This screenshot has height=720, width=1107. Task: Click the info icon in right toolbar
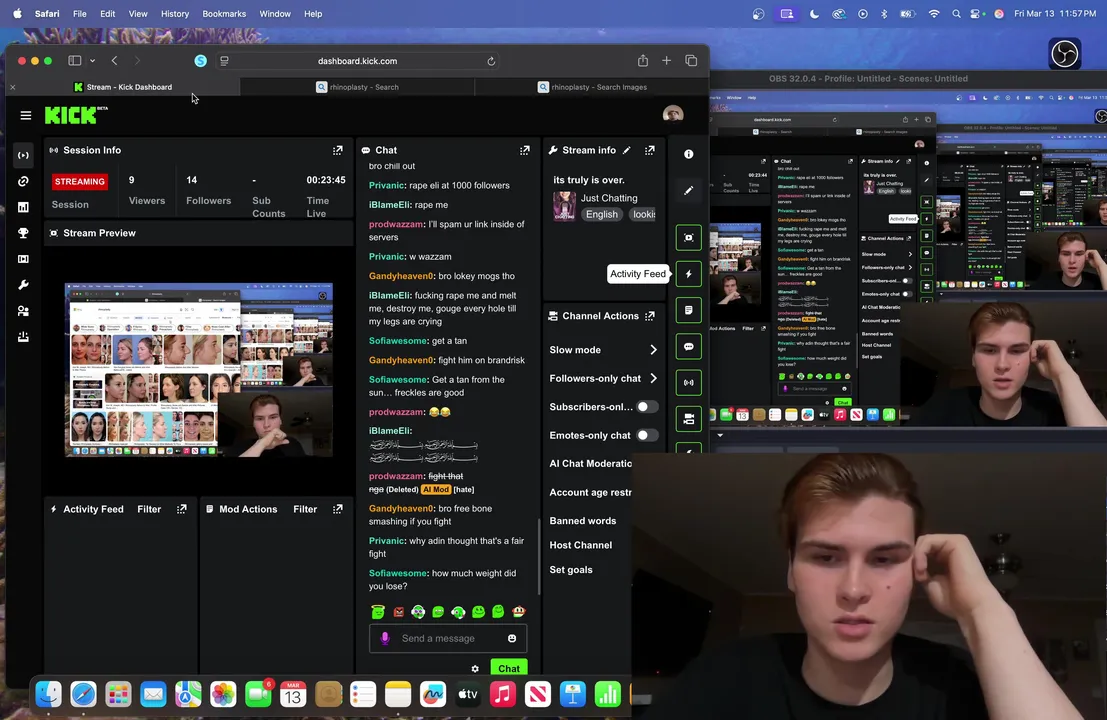tap(688, 154)
